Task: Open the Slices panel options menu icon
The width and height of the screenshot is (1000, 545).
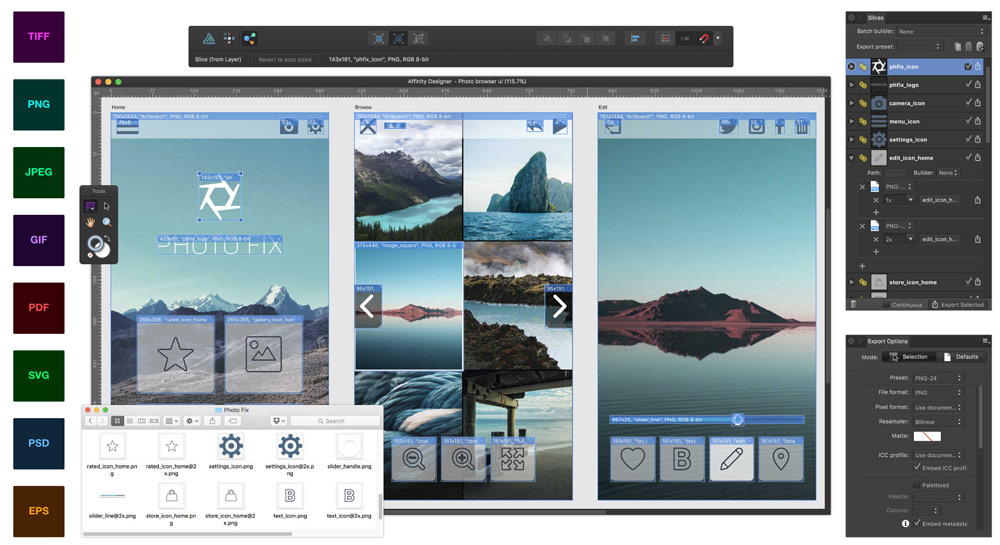Action: [986, 18]
